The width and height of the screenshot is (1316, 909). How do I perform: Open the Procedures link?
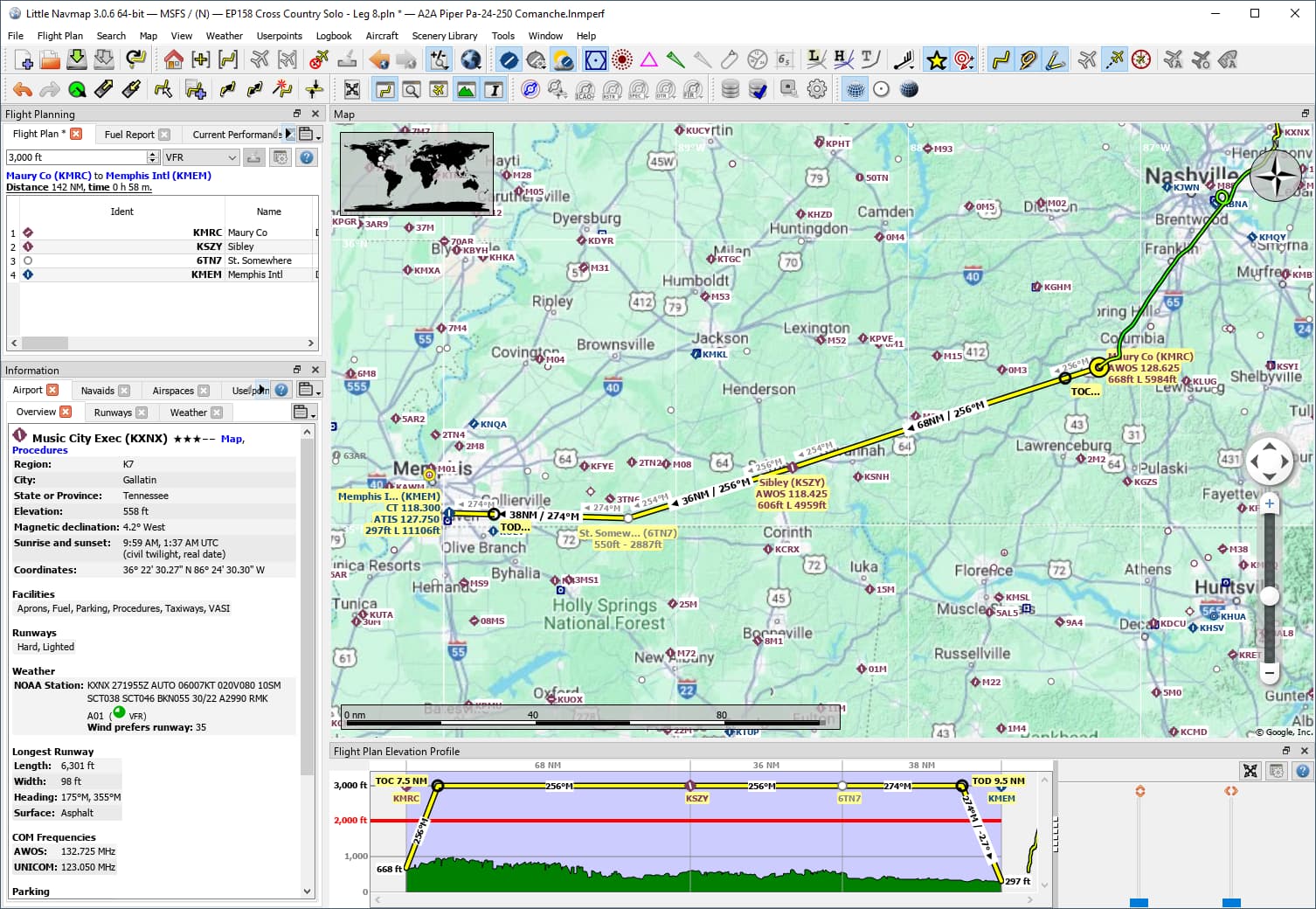[39, 450]
